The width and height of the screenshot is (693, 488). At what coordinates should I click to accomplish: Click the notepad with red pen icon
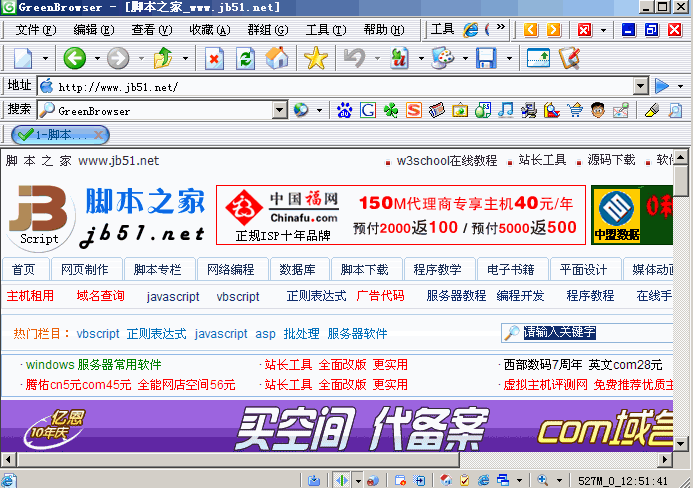click(x=569, y=58)
